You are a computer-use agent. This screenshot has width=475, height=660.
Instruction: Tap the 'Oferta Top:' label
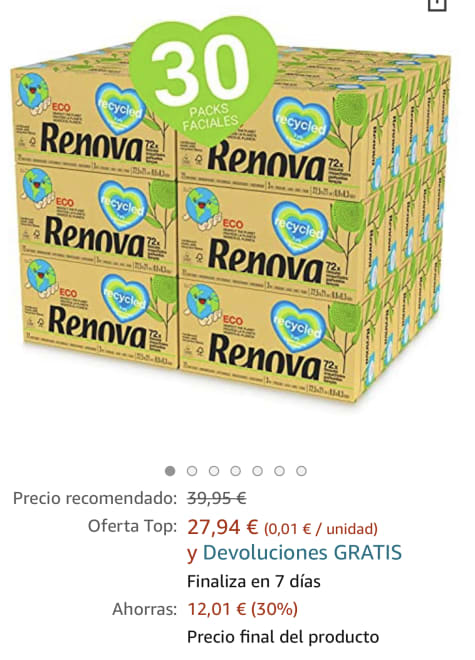132,526
